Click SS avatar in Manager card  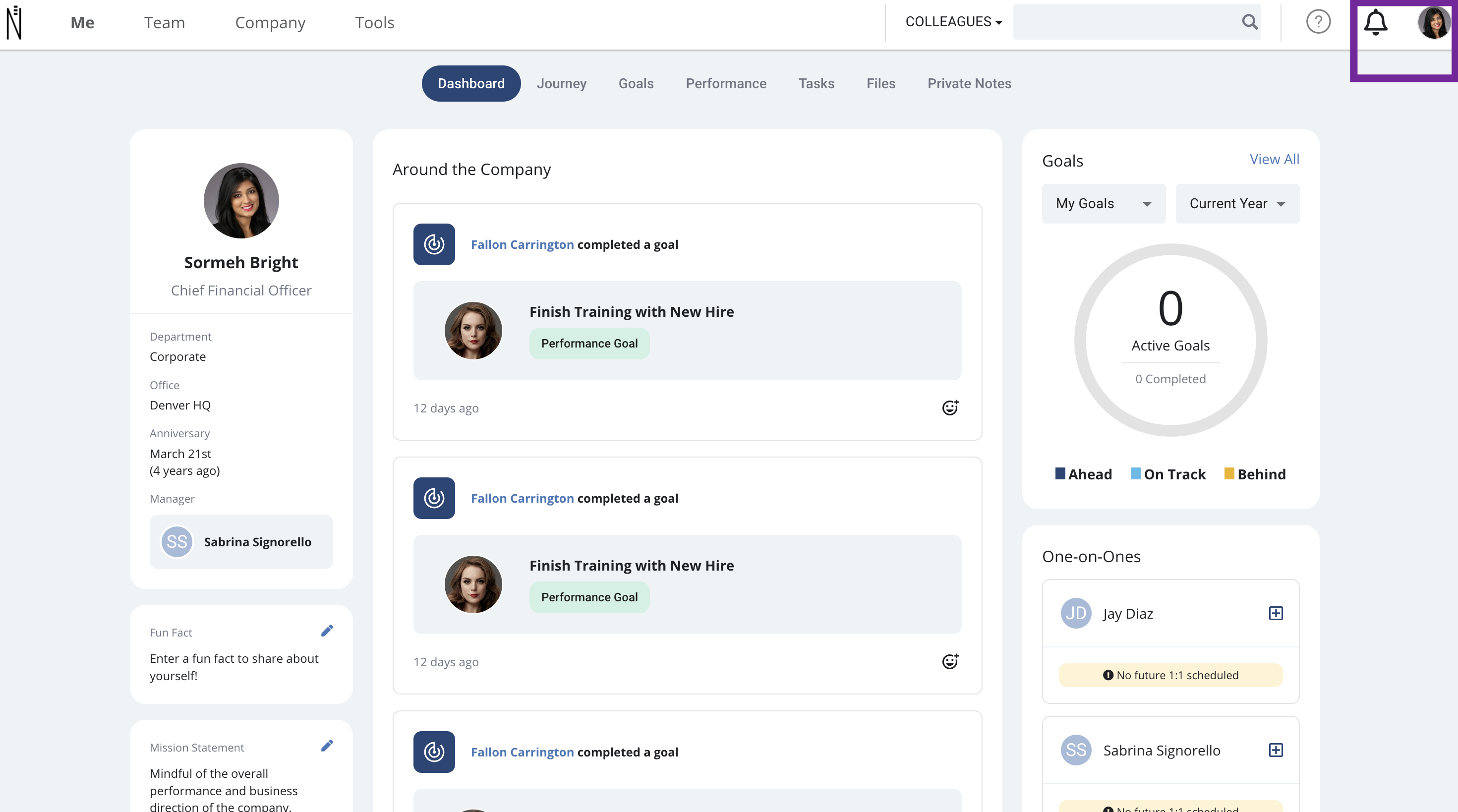177,542
